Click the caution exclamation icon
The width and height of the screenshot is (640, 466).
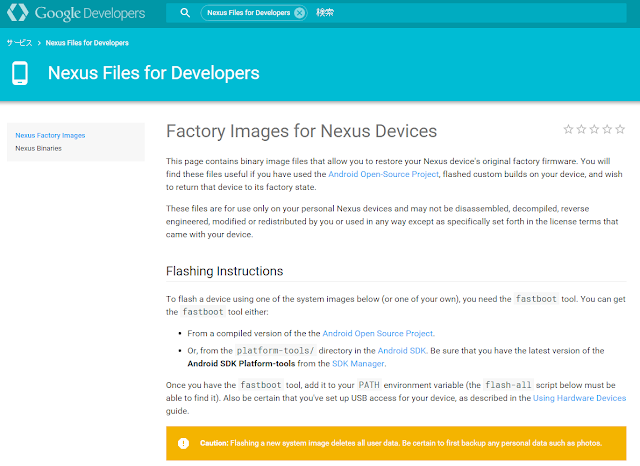coord(184,443)
